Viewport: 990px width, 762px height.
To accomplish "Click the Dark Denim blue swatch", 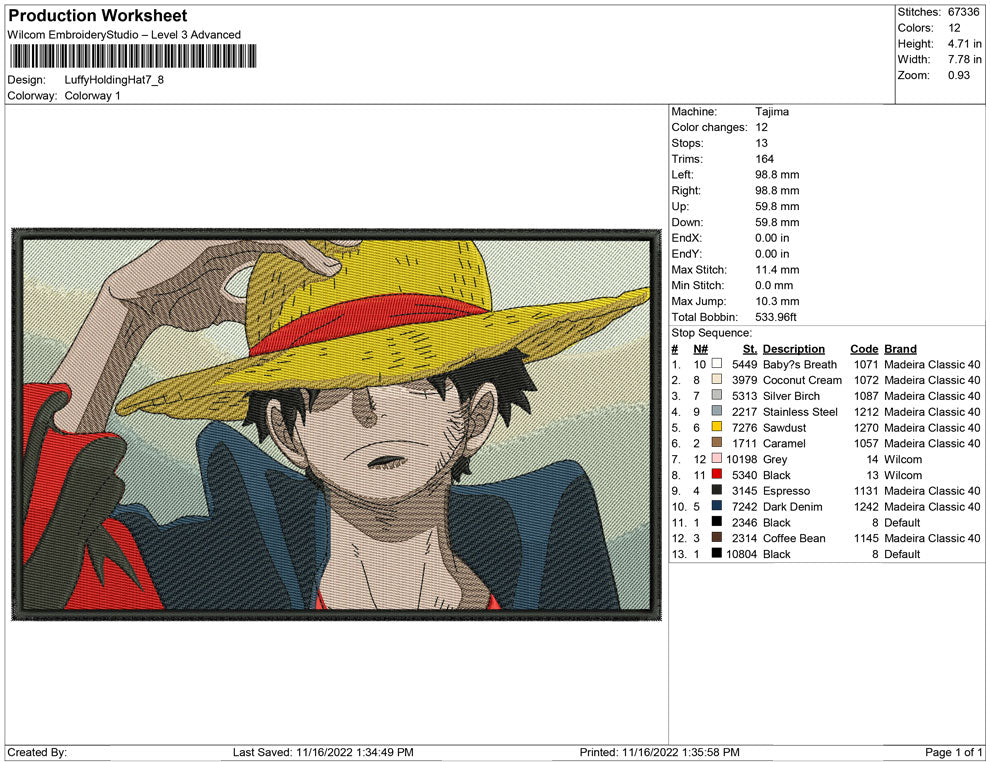I will click(x=717, y=506).
